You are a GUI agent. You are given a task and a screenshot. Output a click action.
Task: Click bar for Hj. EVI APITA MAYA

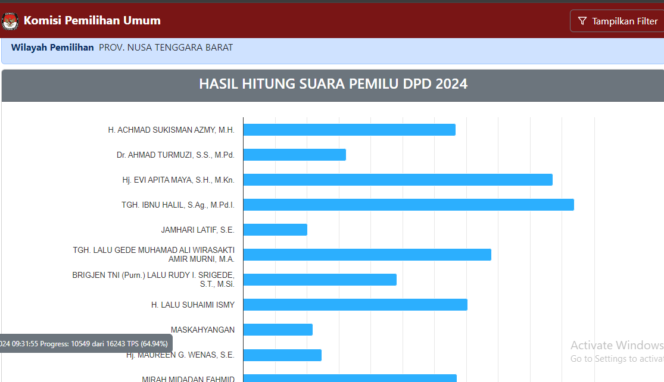pyautogui.click(x=398, y=180)
